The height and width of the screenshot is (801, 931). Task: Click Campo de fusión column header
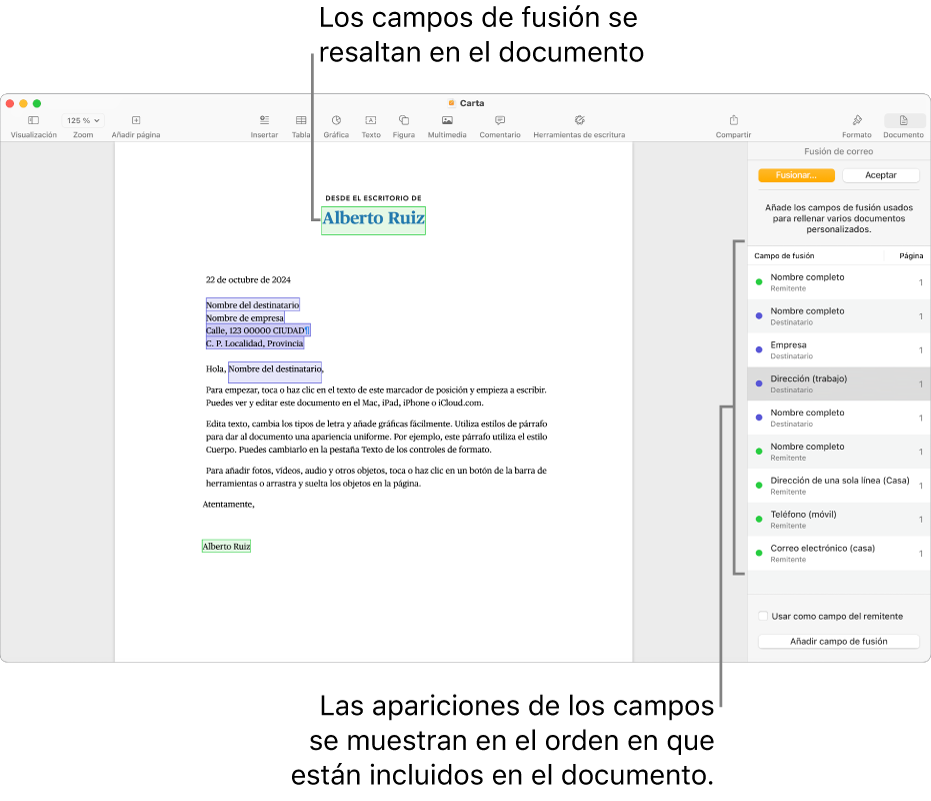784,256
